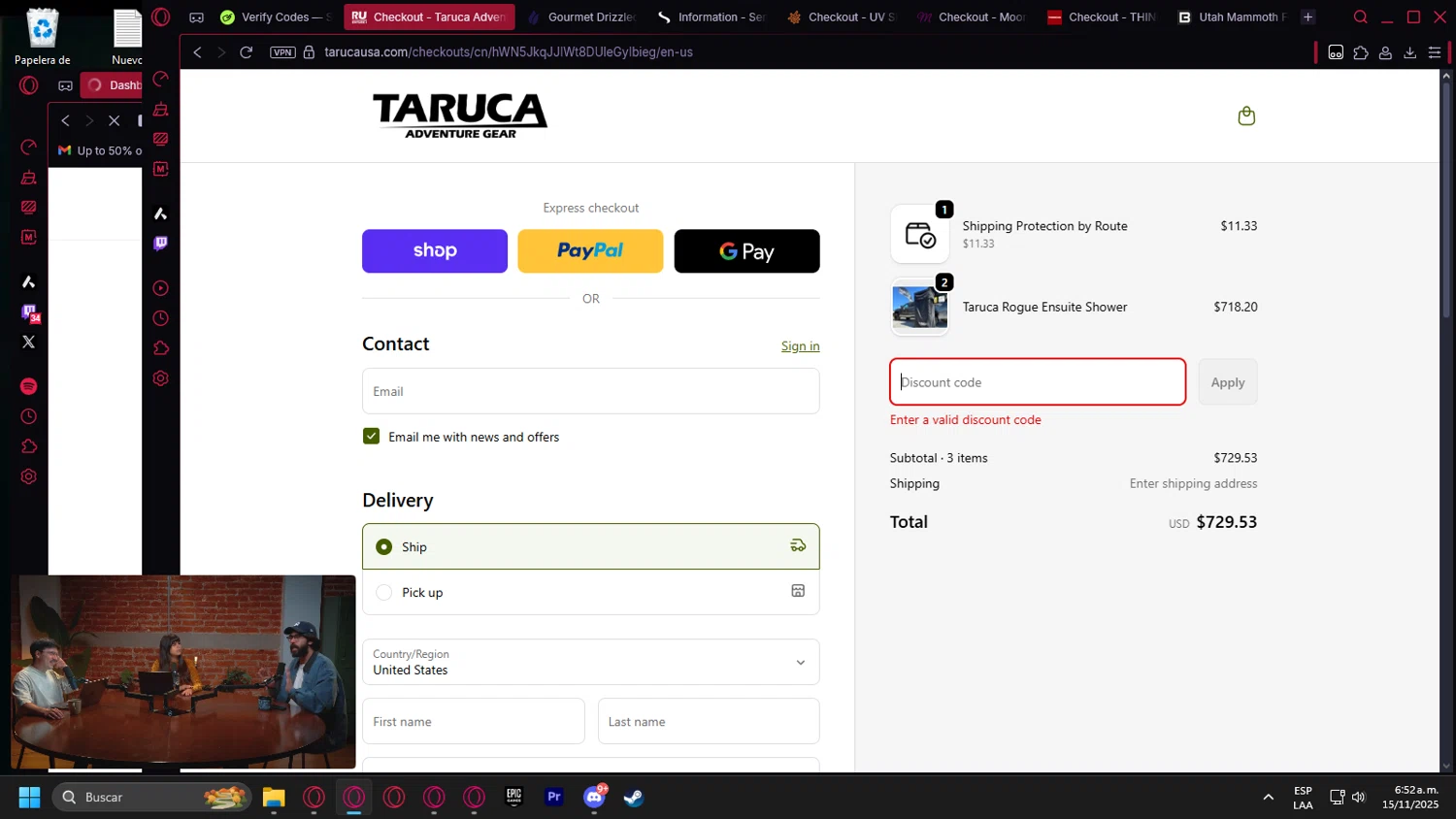Switch to Gourmet Drizzle tab

[x=581, y=17]
